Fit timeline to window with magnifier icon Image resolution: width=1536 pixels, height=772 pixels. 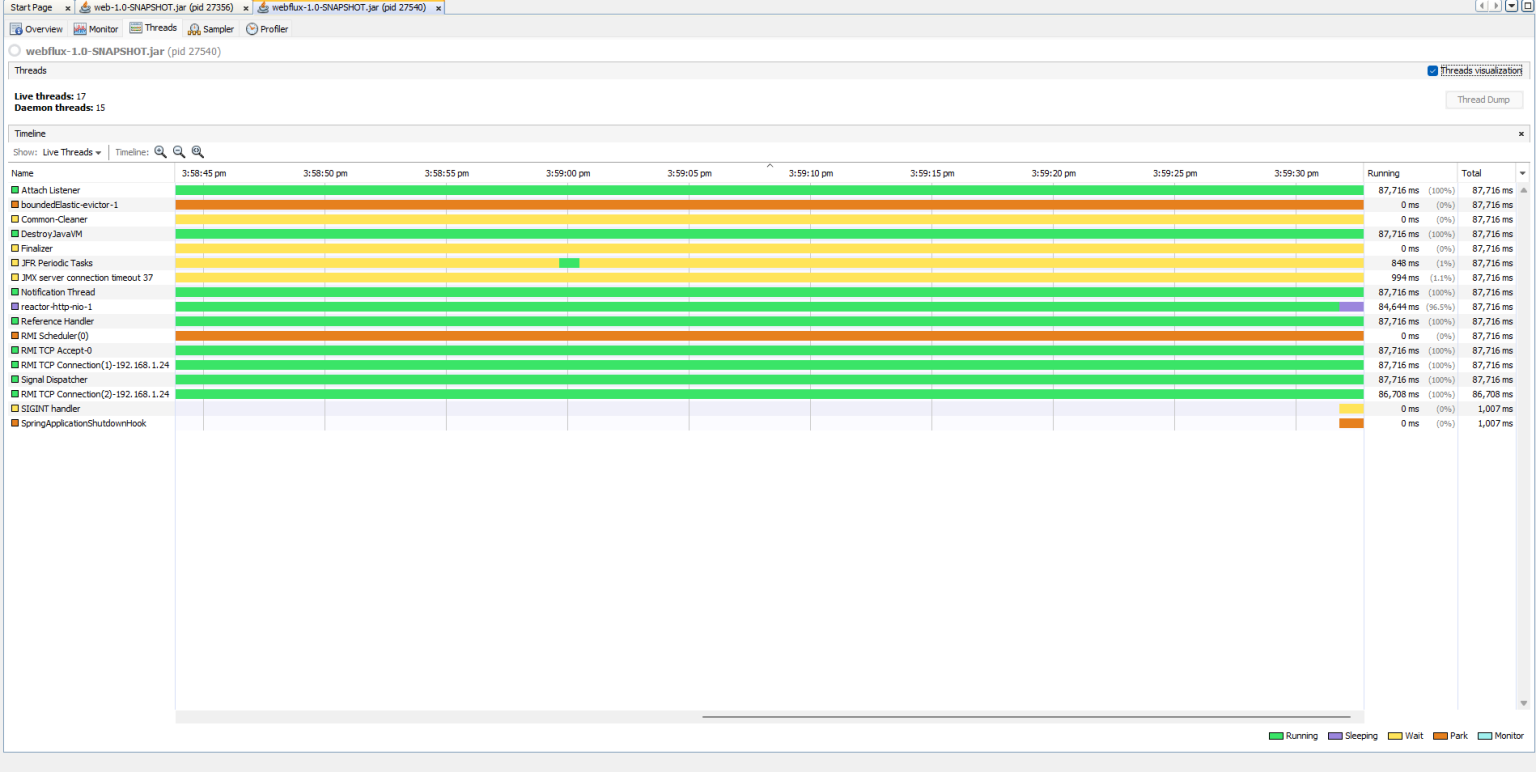click(x=198, y=152)
